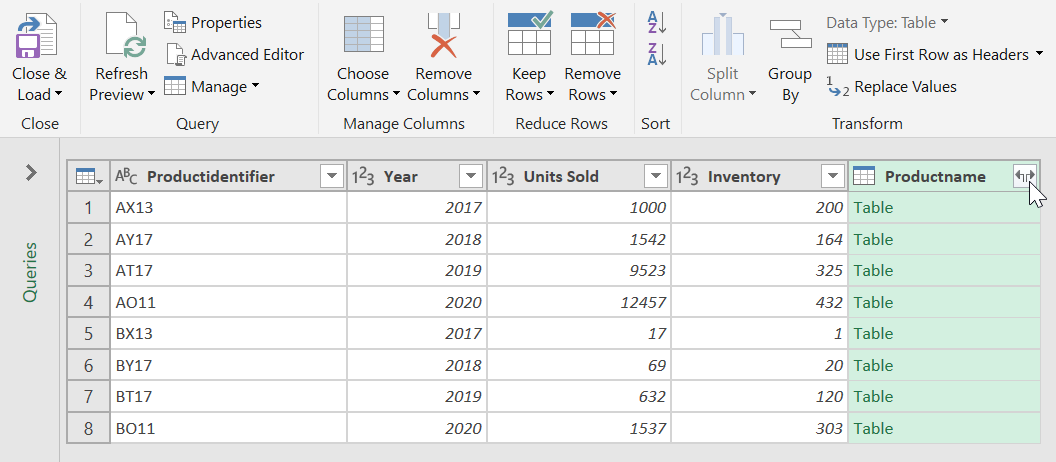1056x462 pixels.
Task: Open the Manage menu
Action: [212, 87]
